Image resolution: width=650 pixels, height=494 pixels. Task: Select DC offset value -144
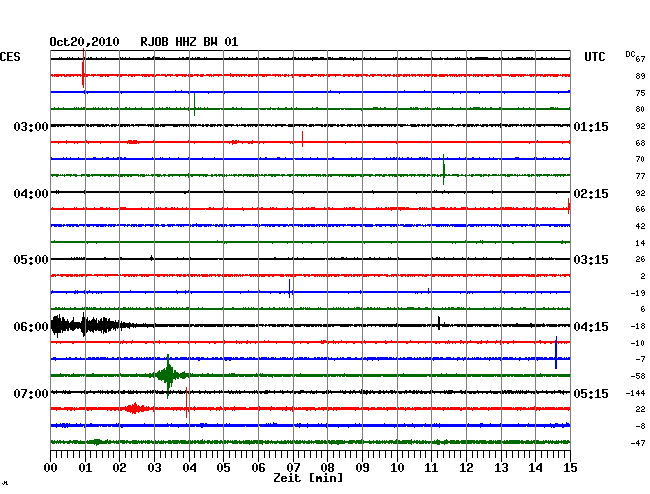pyautogui.click(x=635, y=393)
